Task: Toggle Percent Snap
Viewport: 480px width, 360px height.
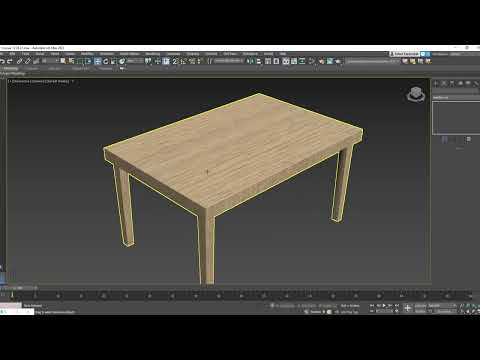Action: (192, 61)
